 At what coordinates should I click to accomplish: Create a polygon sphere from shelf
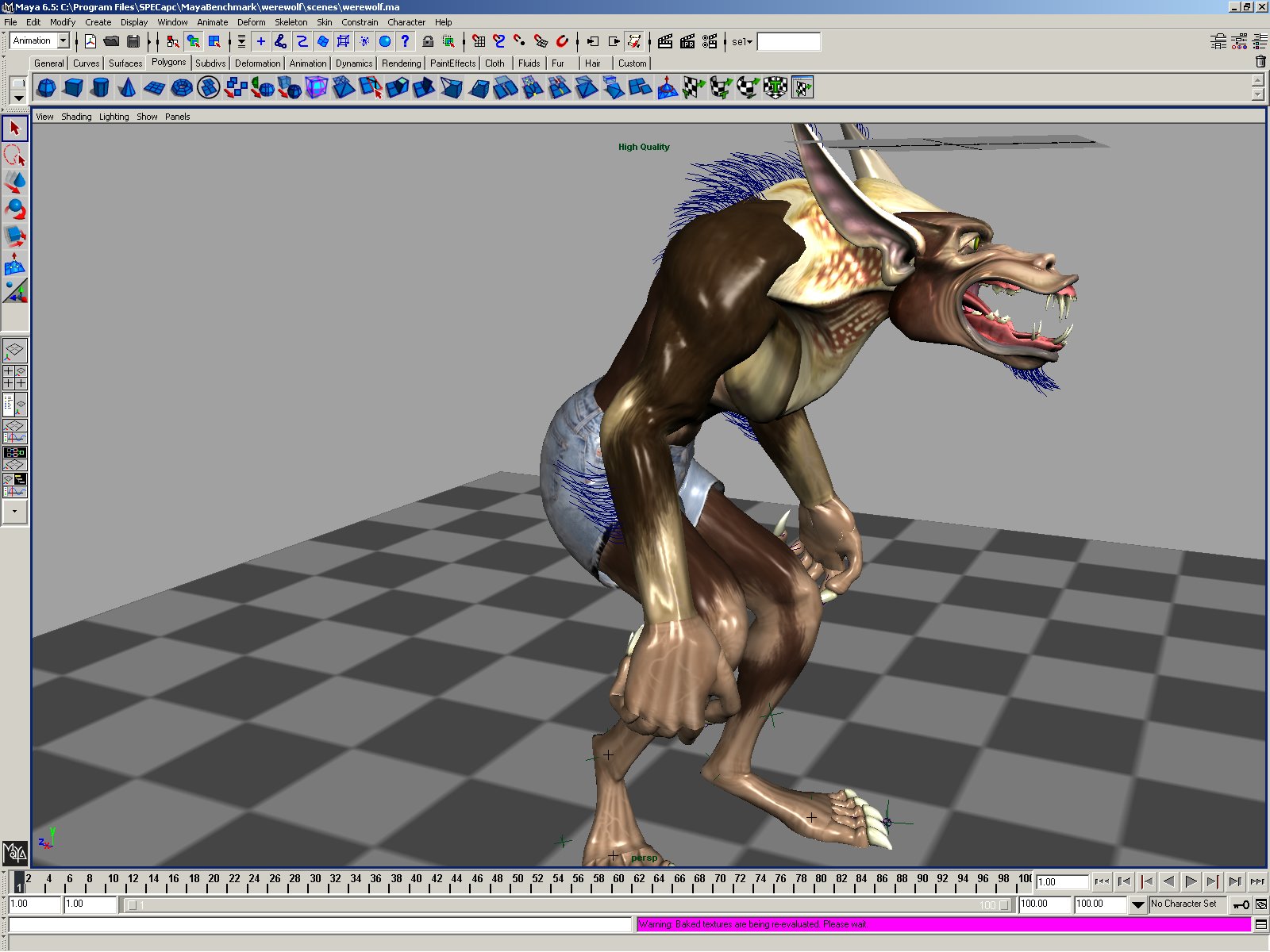coord(46,88)
